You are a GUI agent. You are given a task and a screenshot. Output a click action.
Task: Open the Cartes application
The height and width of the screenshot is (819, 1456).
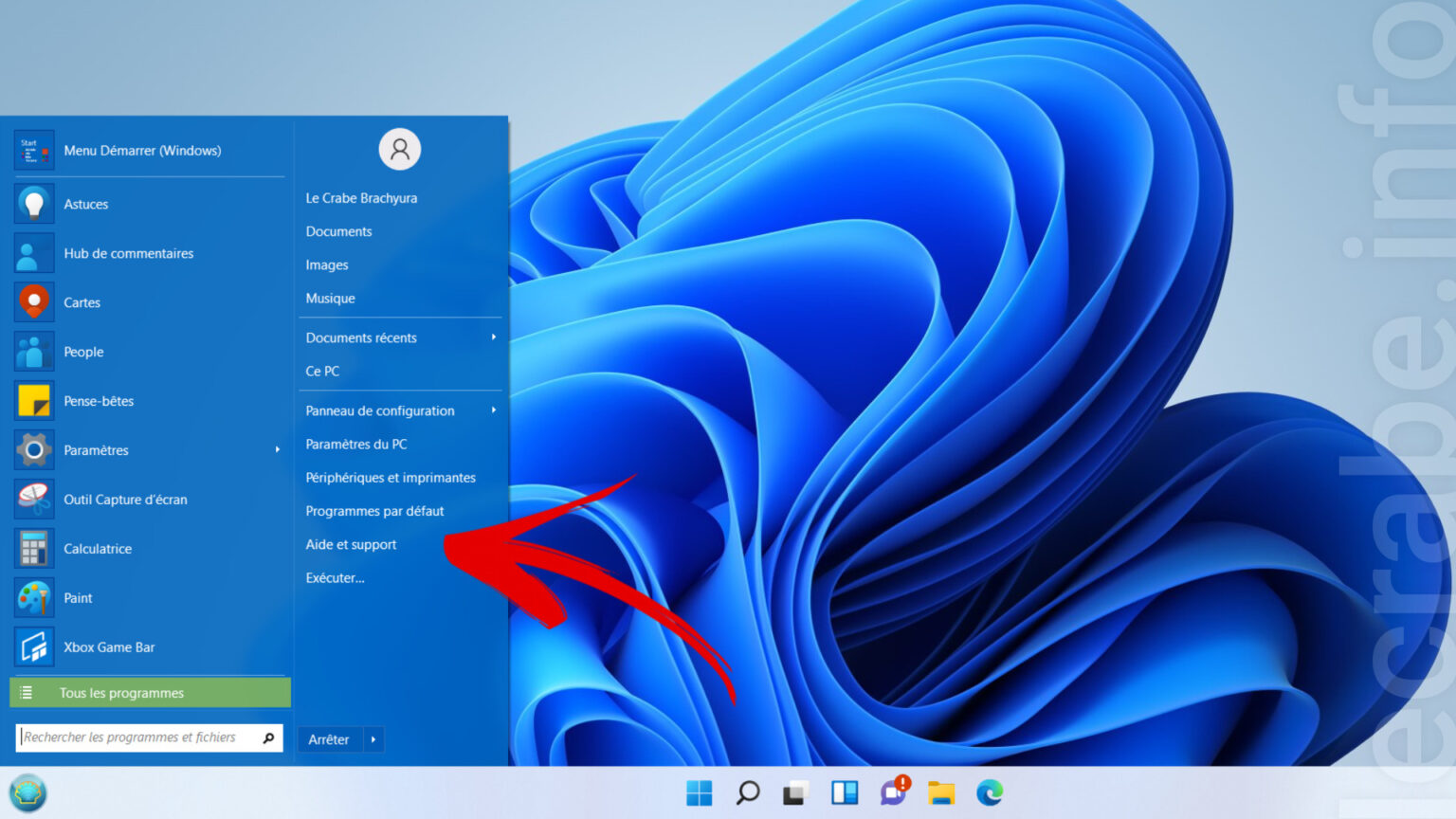[82, 302]
